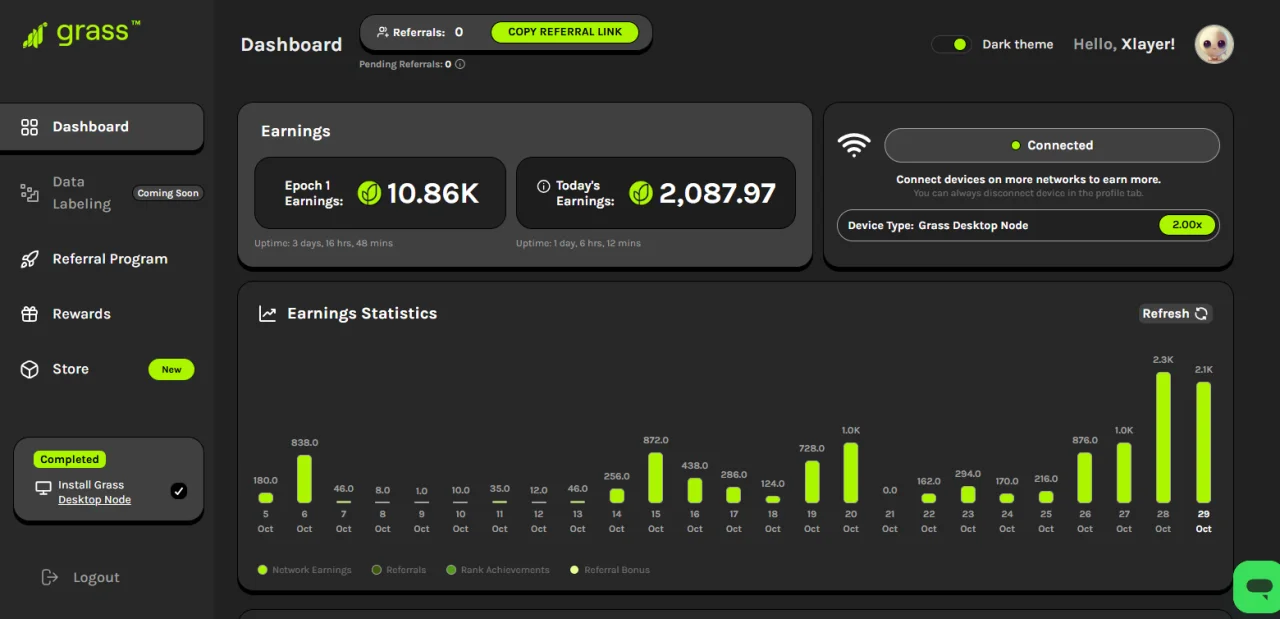
Task: Click the Pending Referrals info icon
Action: (460, 64)
